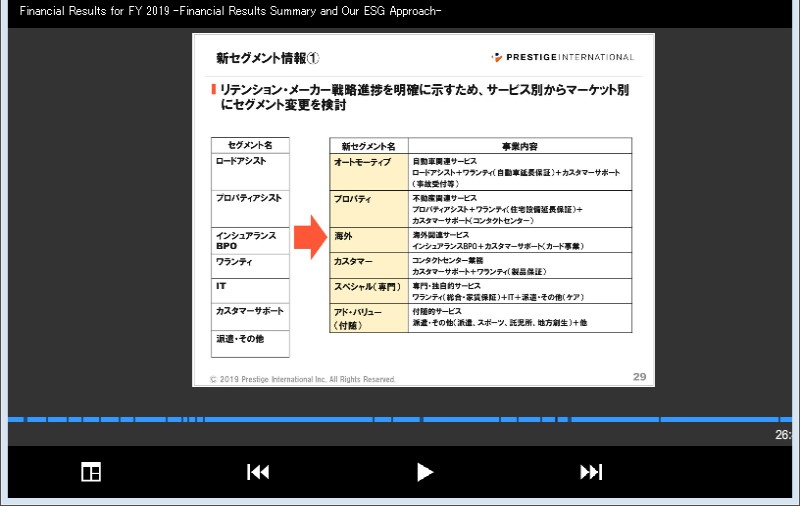Select the 派遣・その他 segment cell

click(250, 344)
